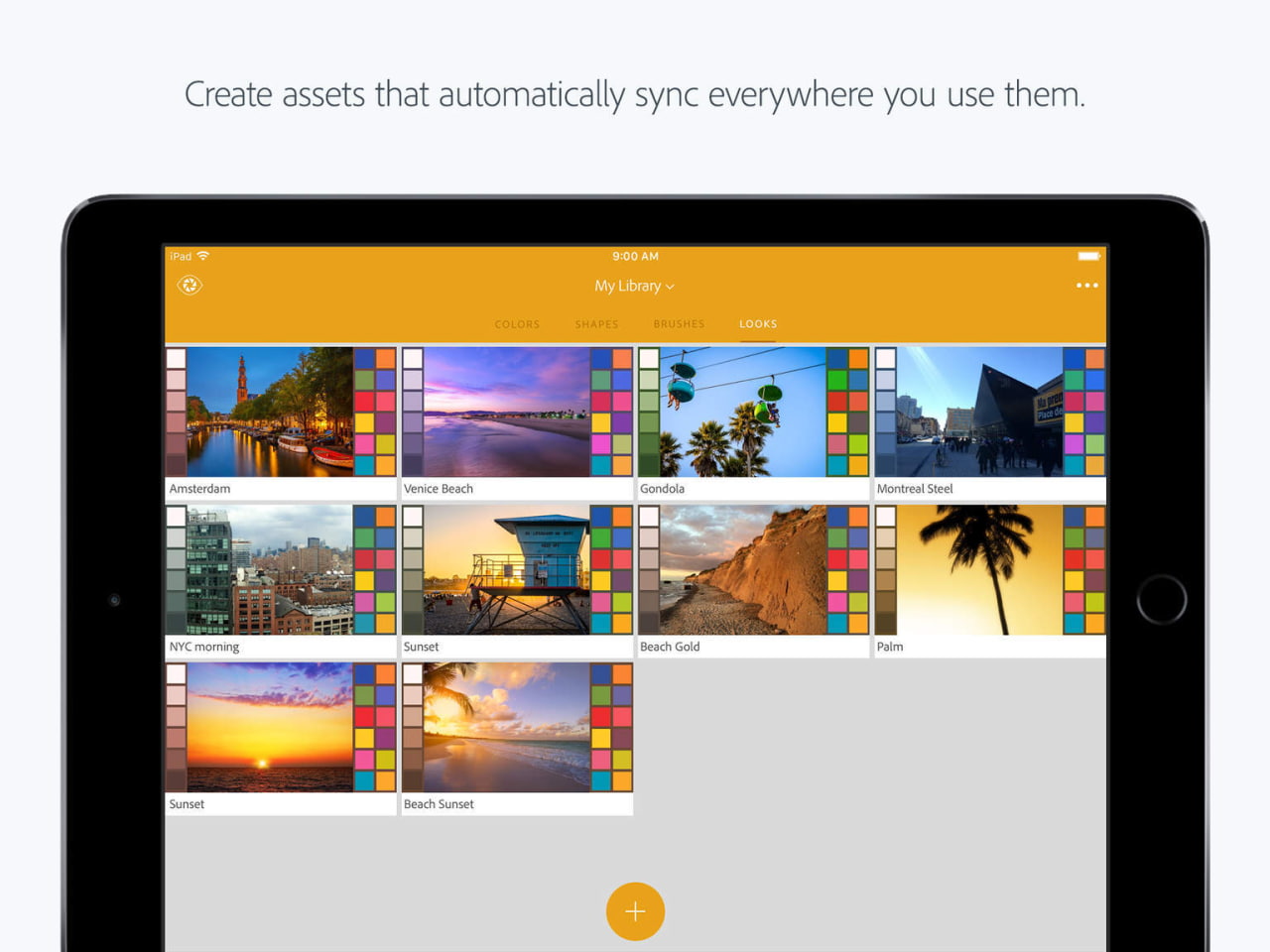Select the Gondola sky ride photo
Viewport: 1270px width, 952px height.
pos(742,412)
